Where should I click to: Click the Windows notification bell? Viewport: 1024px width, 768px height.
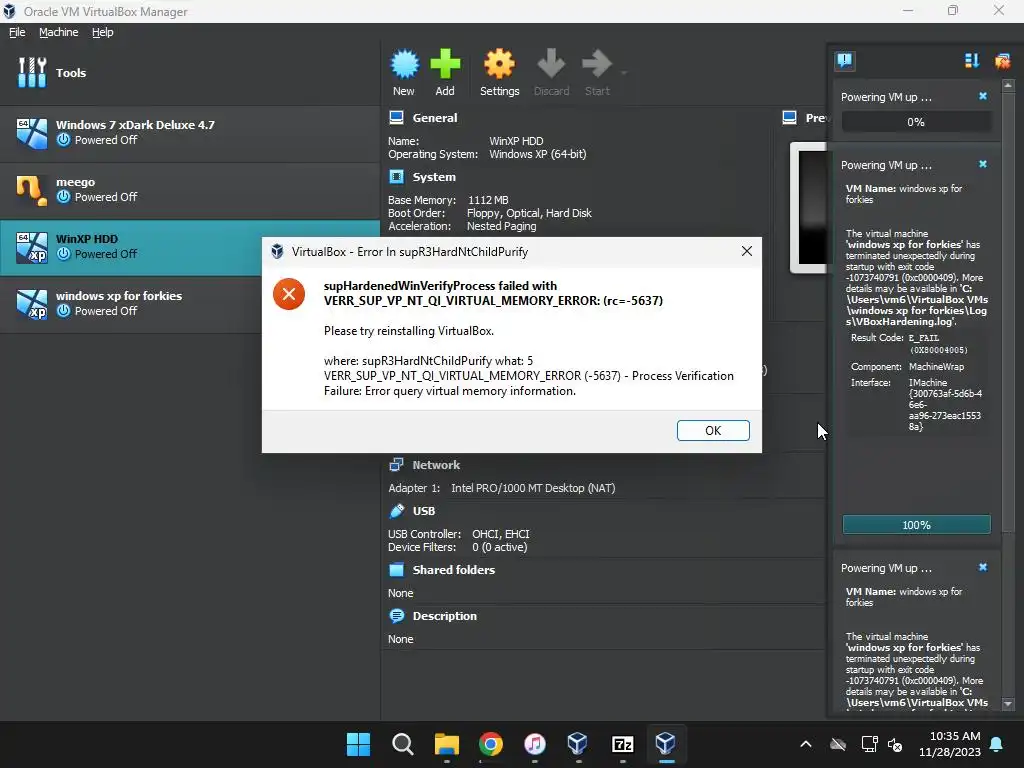(997, 744)
